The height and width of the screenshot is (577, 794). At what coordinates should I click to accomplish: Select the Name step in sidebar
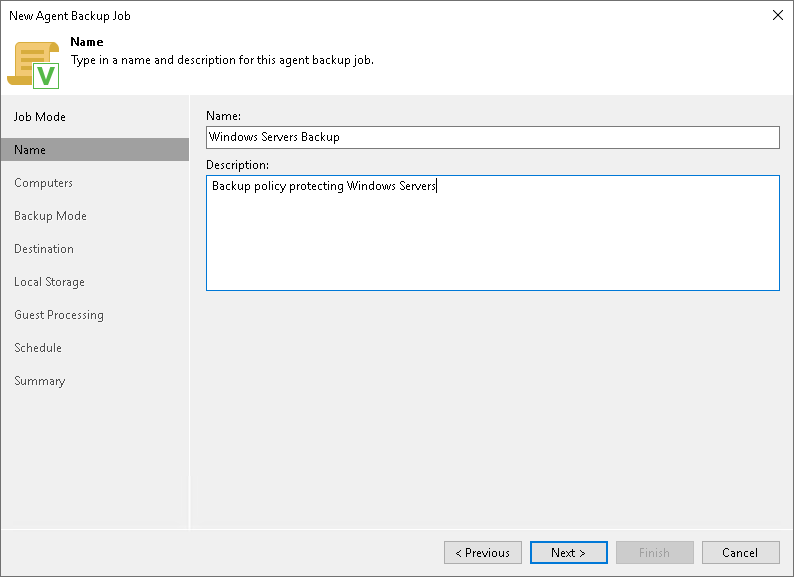[30, 150]
